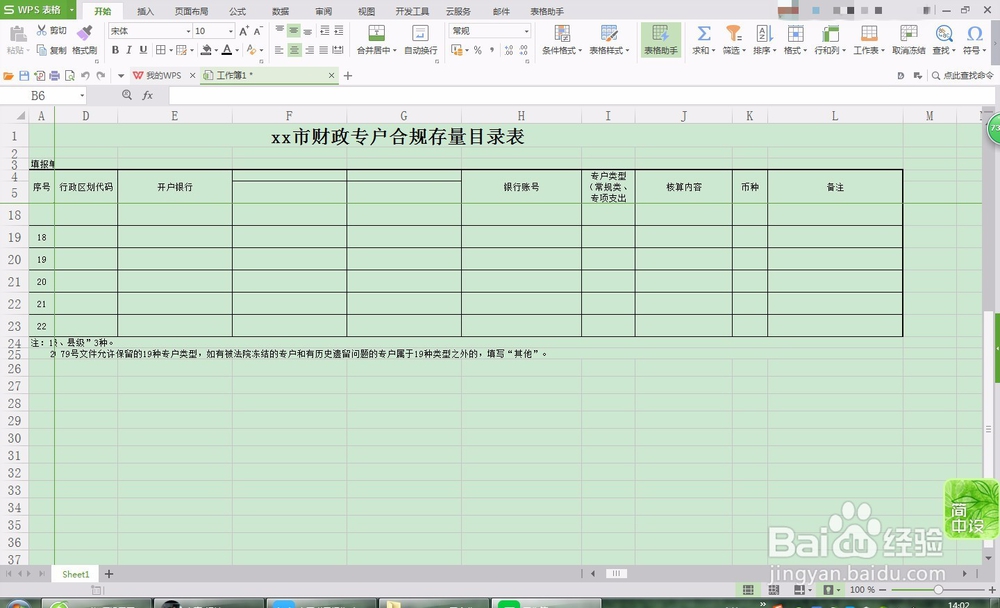Image resolution: width=1000 pixels, height=608 pixels.
Task: Click the fill color bucket swatch
Action: click(206, 50)
